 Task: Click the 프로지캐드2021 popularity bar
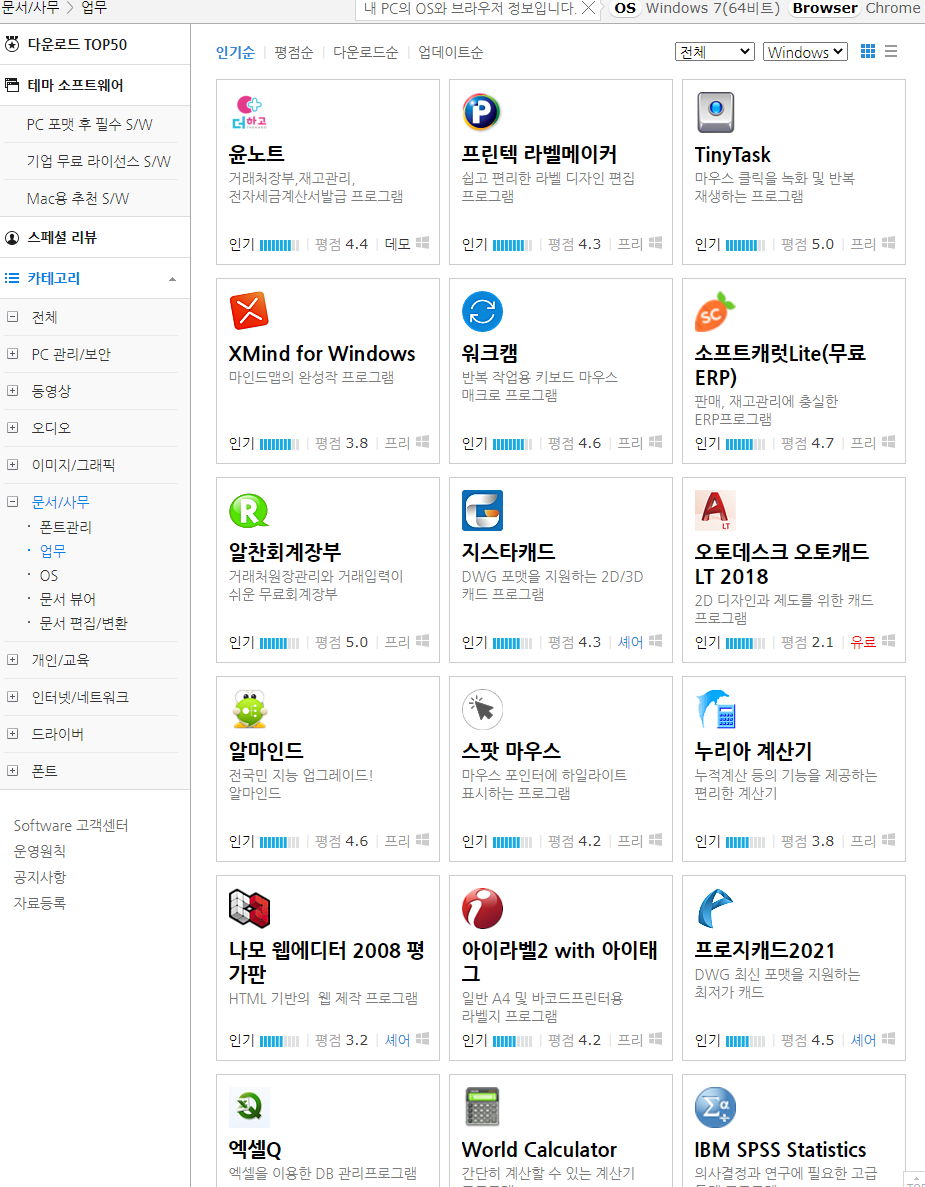(x=746, y=1041)
